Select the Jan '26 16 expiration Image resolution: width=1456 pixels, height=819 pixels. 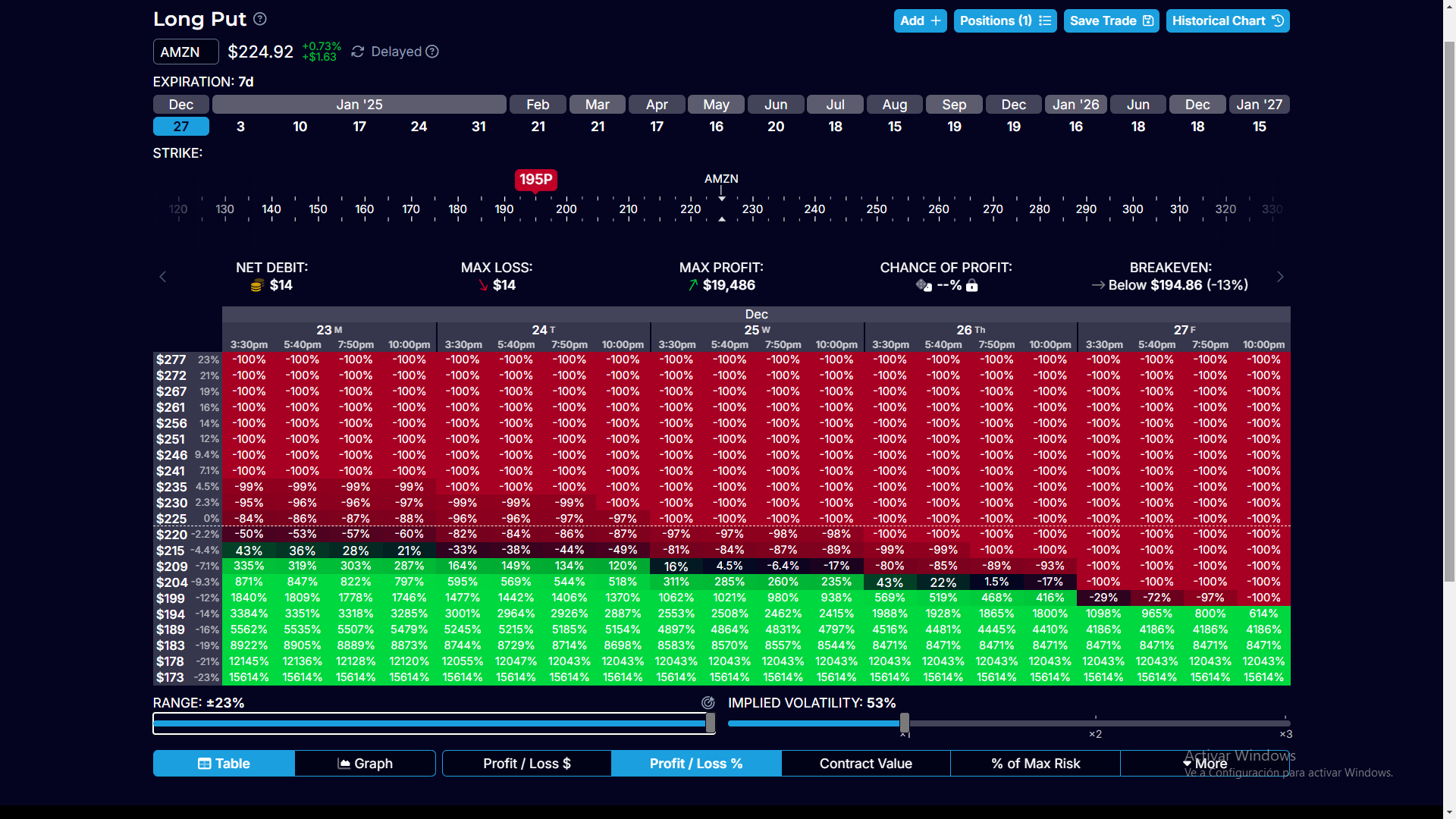coord(1076,127)
